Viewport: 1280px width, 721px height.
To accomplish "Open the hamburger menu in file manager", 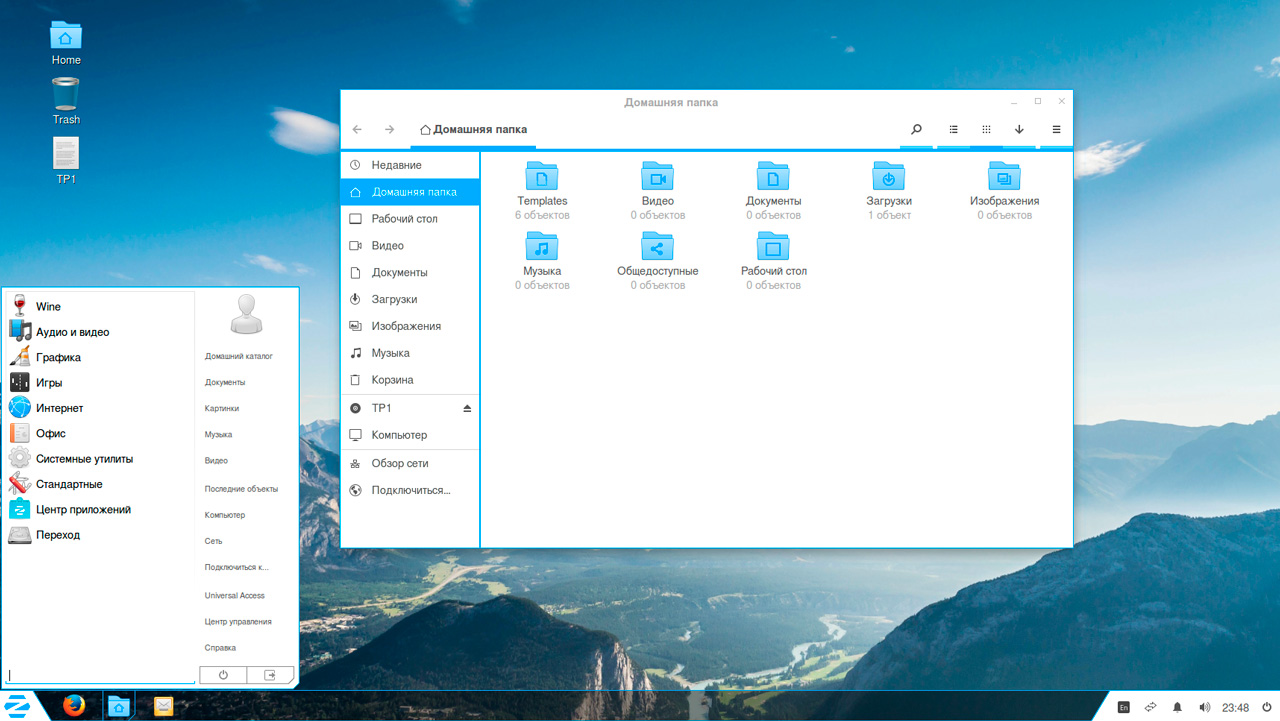I will pyautogui.click(x=1056, y=129).
